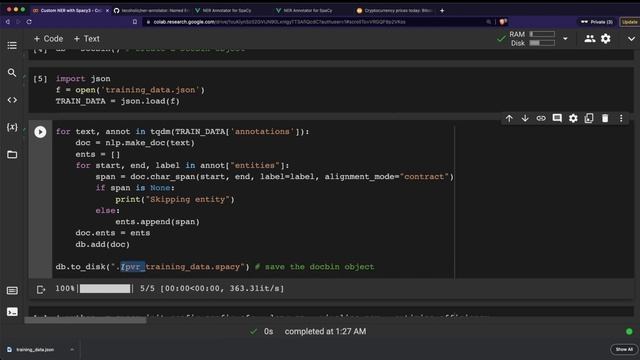
Task: Click the 100% tqdm progress bar
Action: [x=105, y=289]
